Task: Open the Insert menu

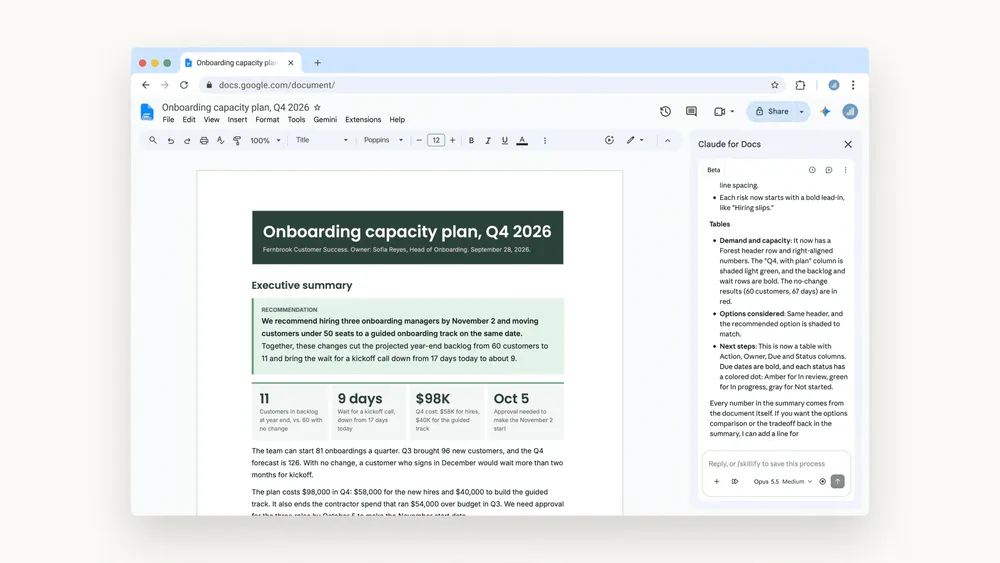Action: click(237, 120)
